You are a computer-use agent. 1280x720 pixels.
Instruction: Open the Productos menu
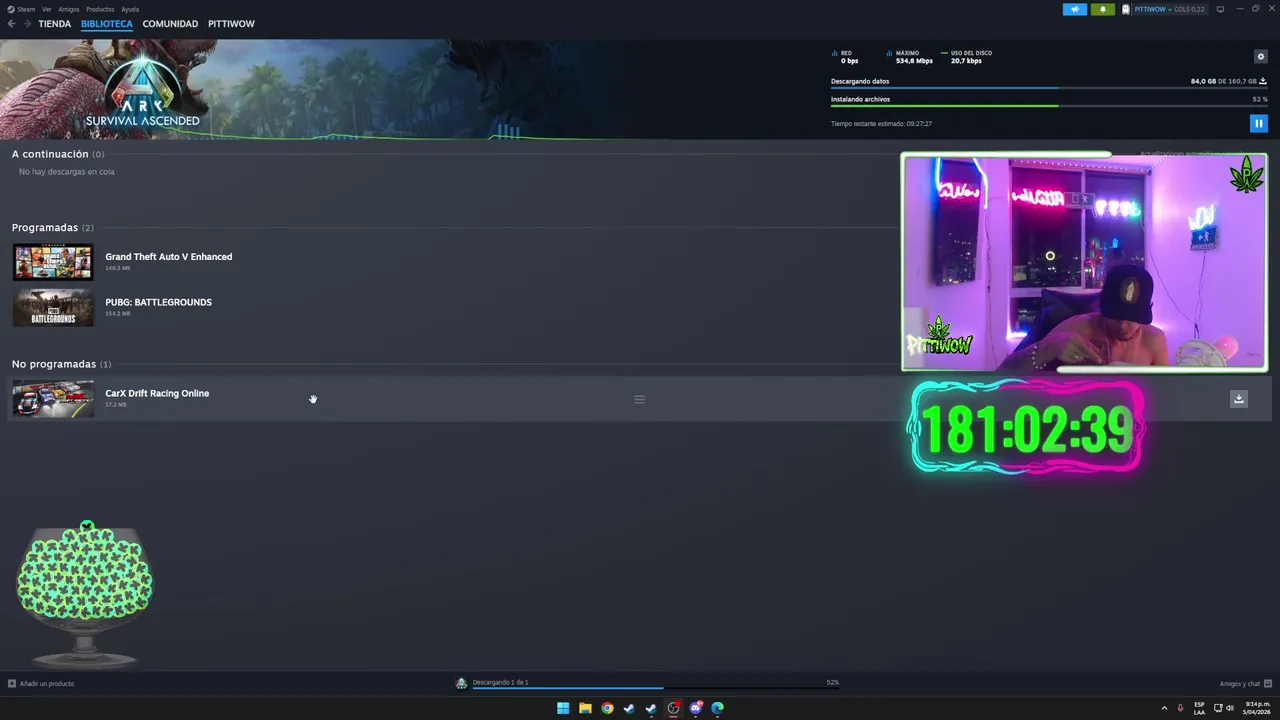[x=100, y=9]
